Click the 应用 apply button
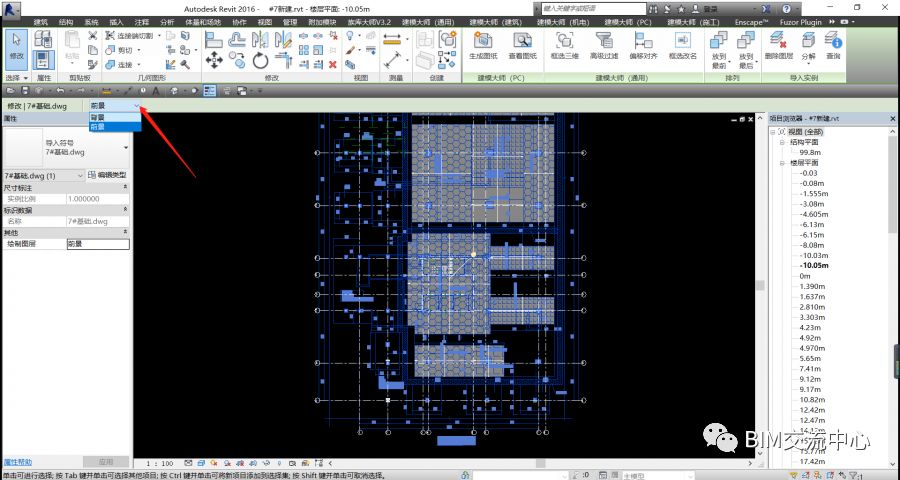This screenshot has width=900, height=480. click(x=106, y=462)
